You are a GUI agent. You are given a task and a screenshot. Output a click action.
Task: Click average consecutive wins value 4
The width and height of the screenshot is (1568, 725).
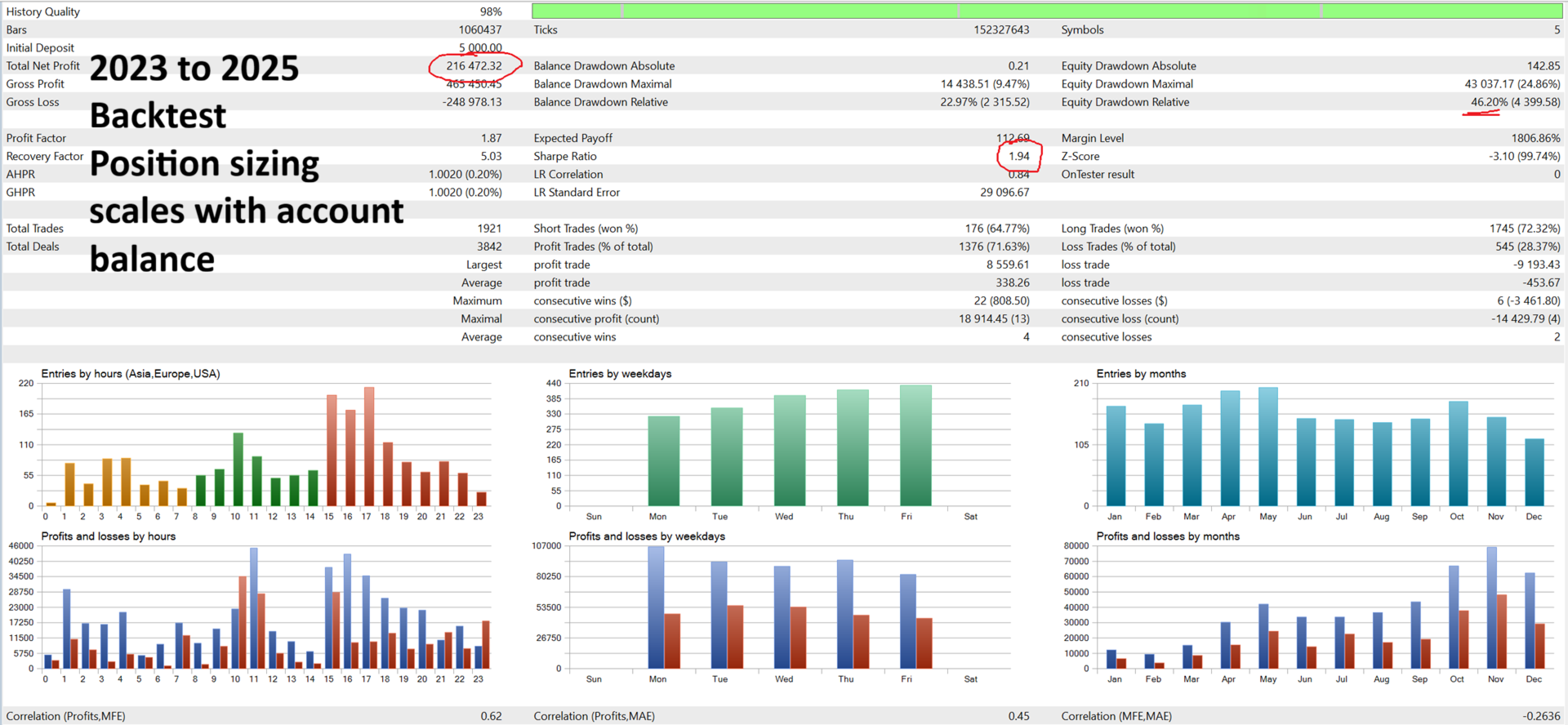pos(1027,336)
